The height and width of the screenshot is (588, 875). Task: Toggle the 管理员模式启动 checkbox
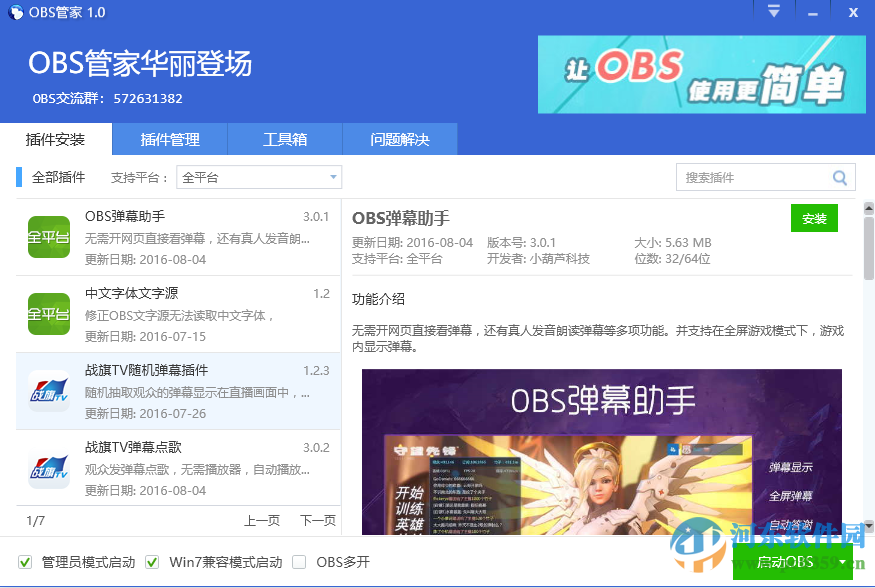(24, 562)
